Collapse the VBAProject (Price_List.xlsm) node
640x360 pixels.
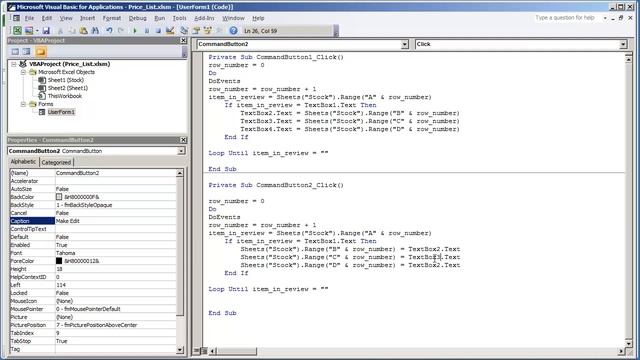[x=13, y=64]
